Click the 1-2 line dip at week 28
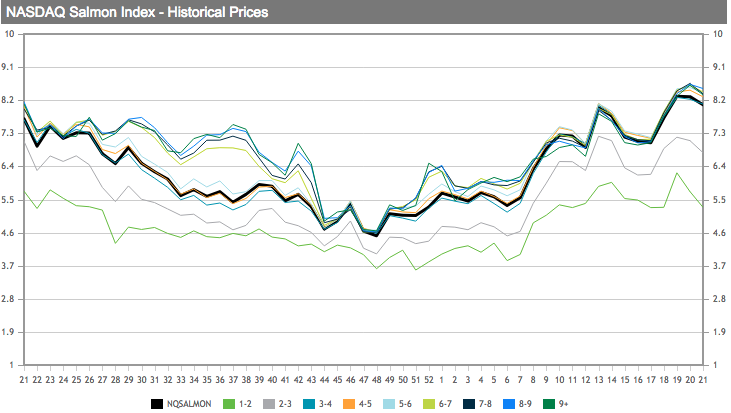Image resolution: width=731 pixels, height=413 pixels. tap(116, 243)
